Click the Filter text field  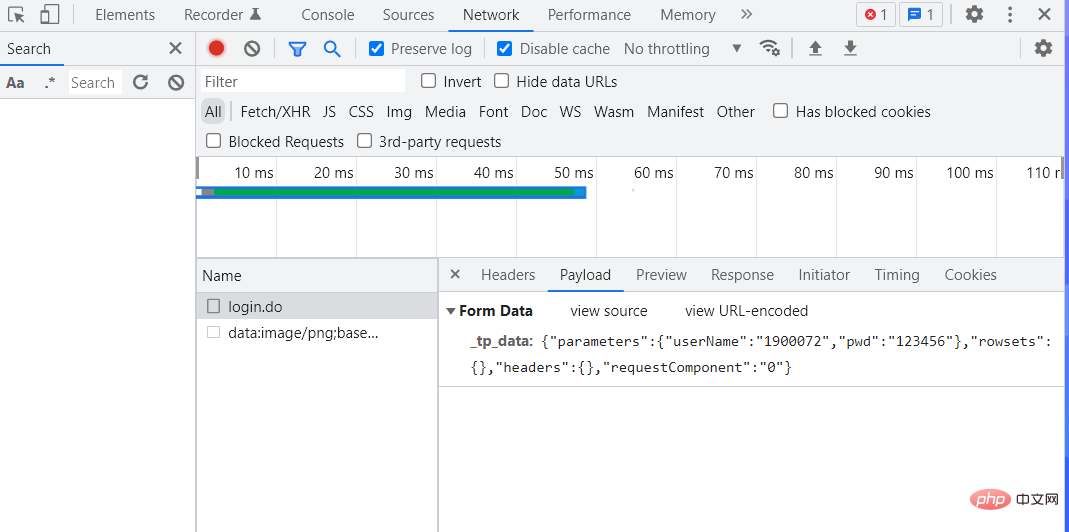coord(303,82)
